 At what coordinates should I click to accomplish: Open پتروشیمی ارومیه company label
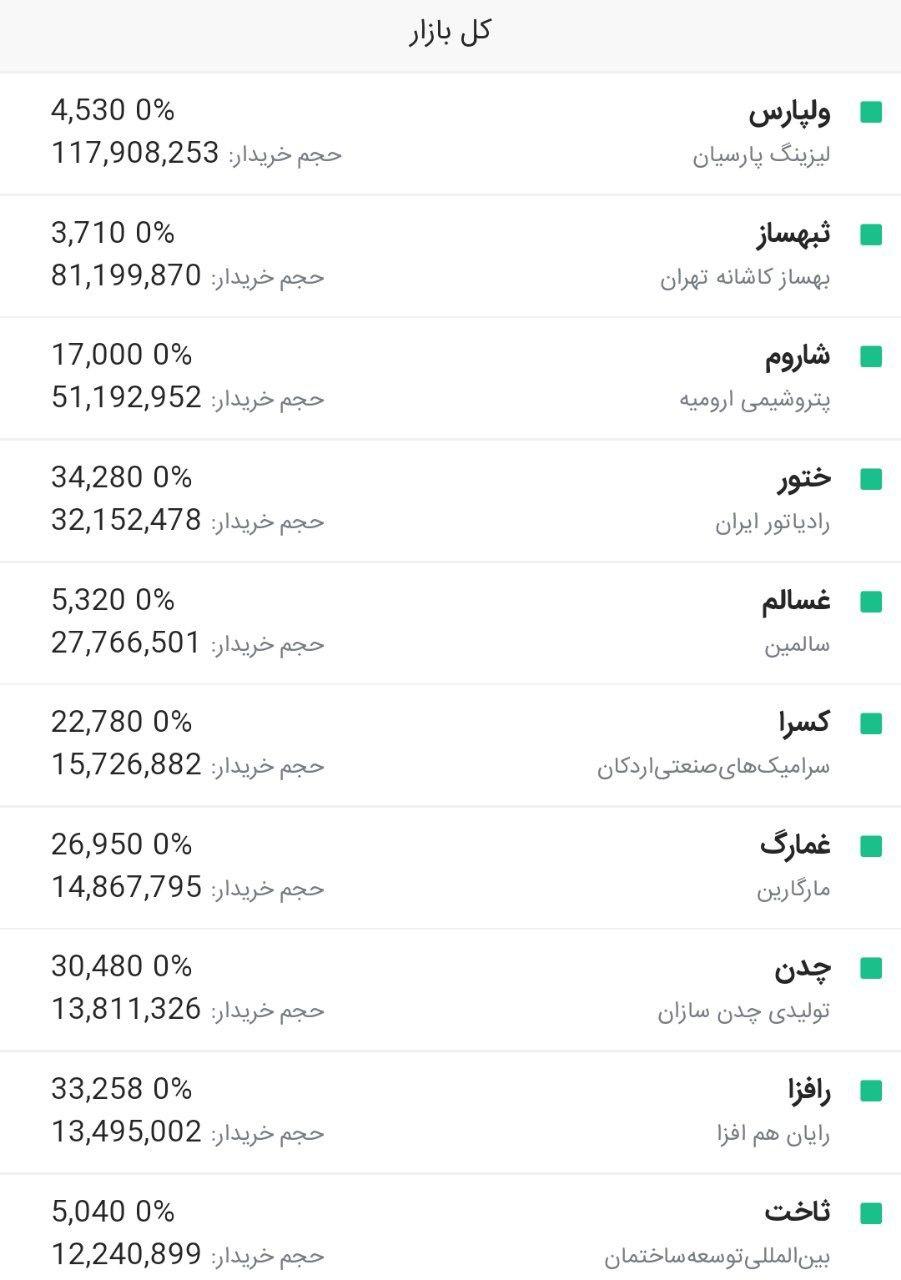[x=755, y=400]
